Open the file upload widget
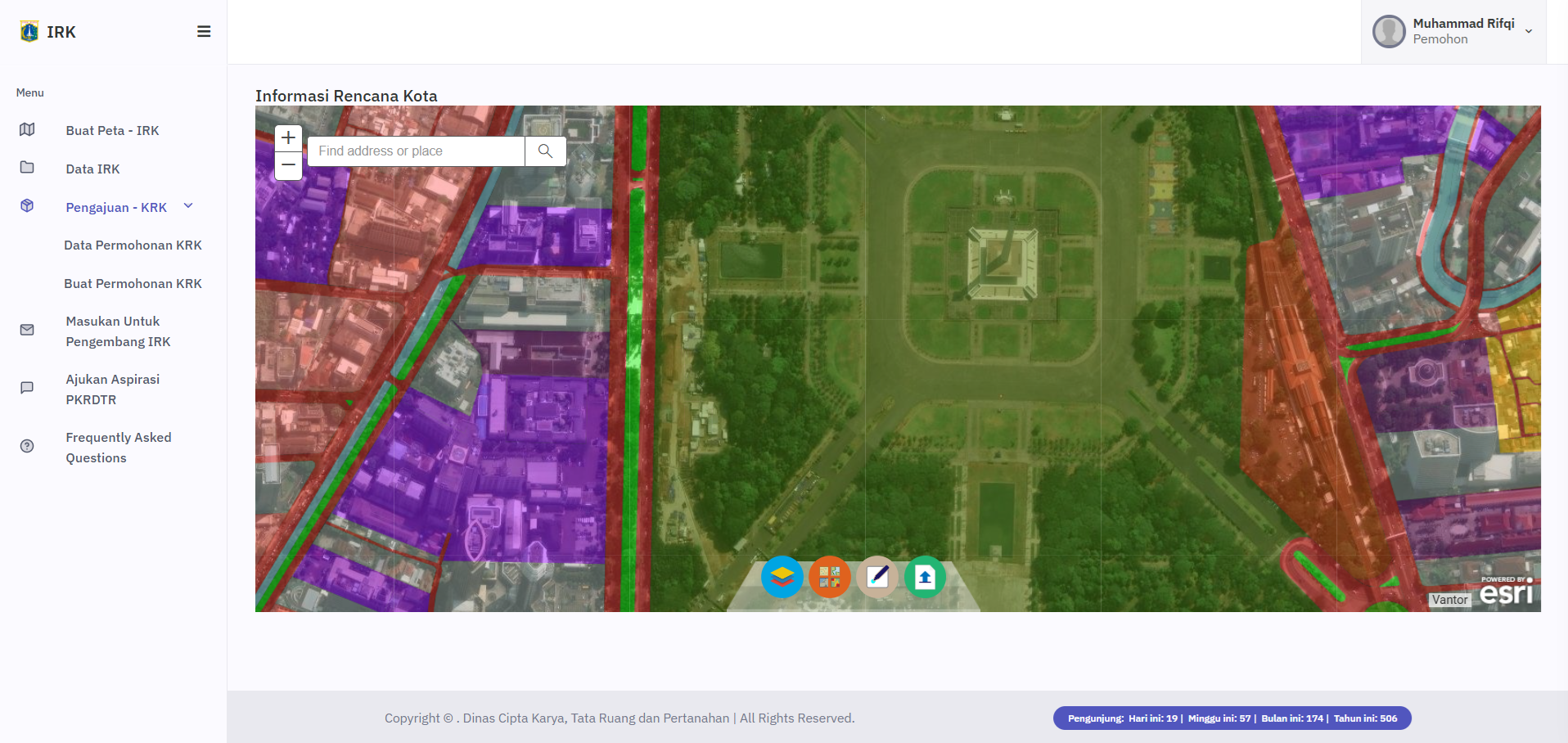This screenshot has width=1568, height=743. tap(925, 577)
